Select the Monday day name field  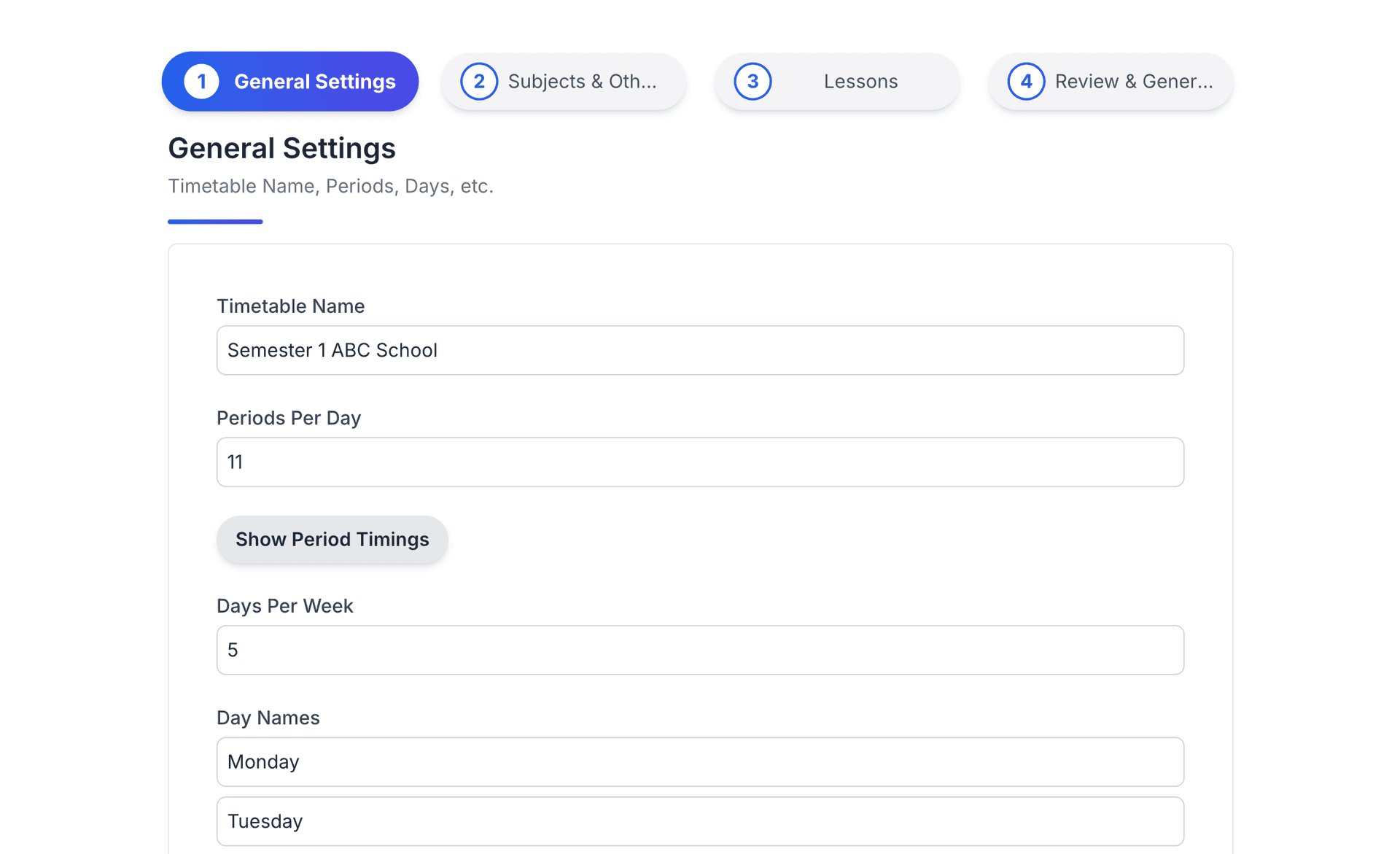click(x=699, y=761)
